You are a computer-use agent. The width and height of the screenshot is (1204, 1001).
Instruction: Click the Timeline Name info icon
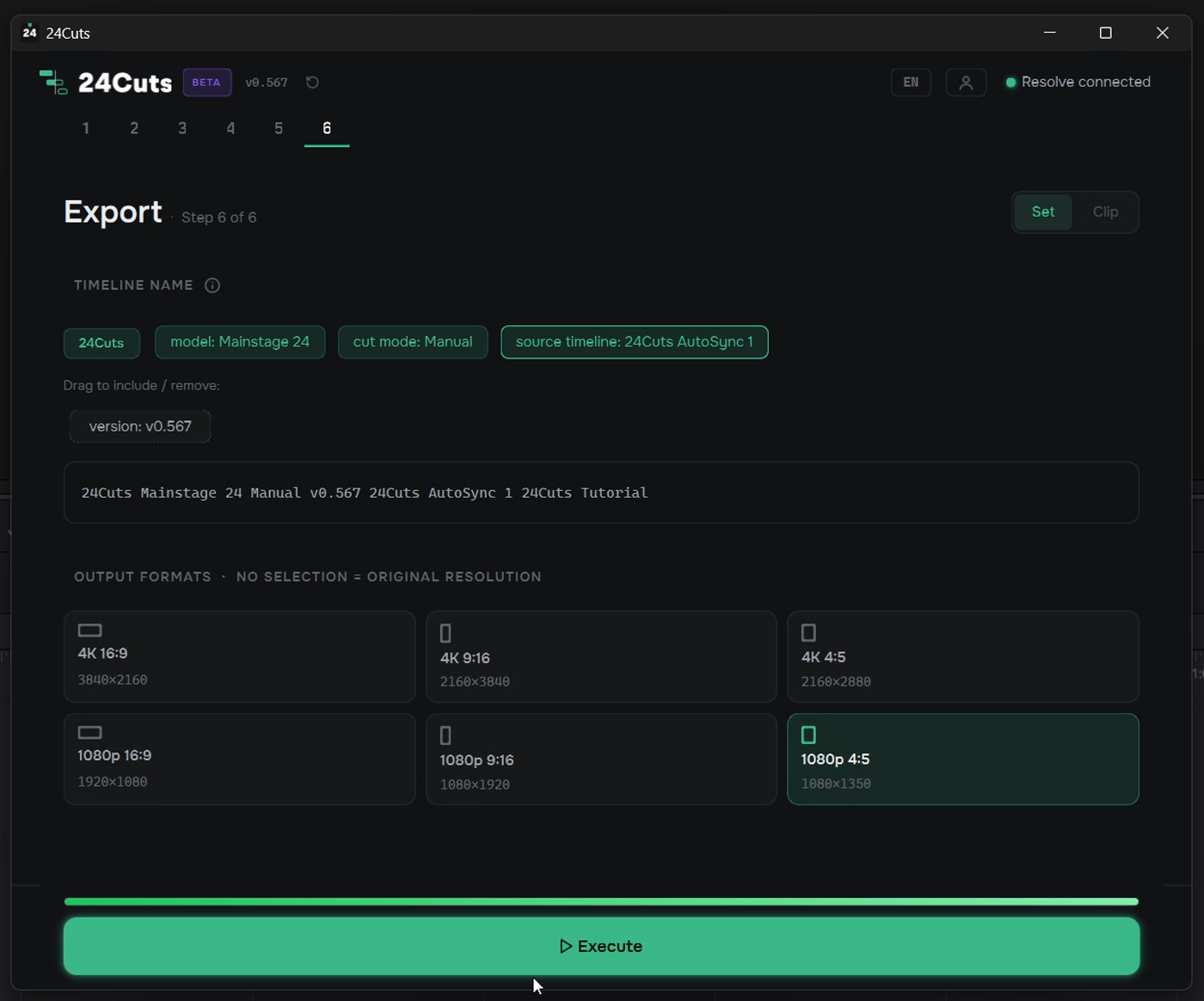pos(212,286)
